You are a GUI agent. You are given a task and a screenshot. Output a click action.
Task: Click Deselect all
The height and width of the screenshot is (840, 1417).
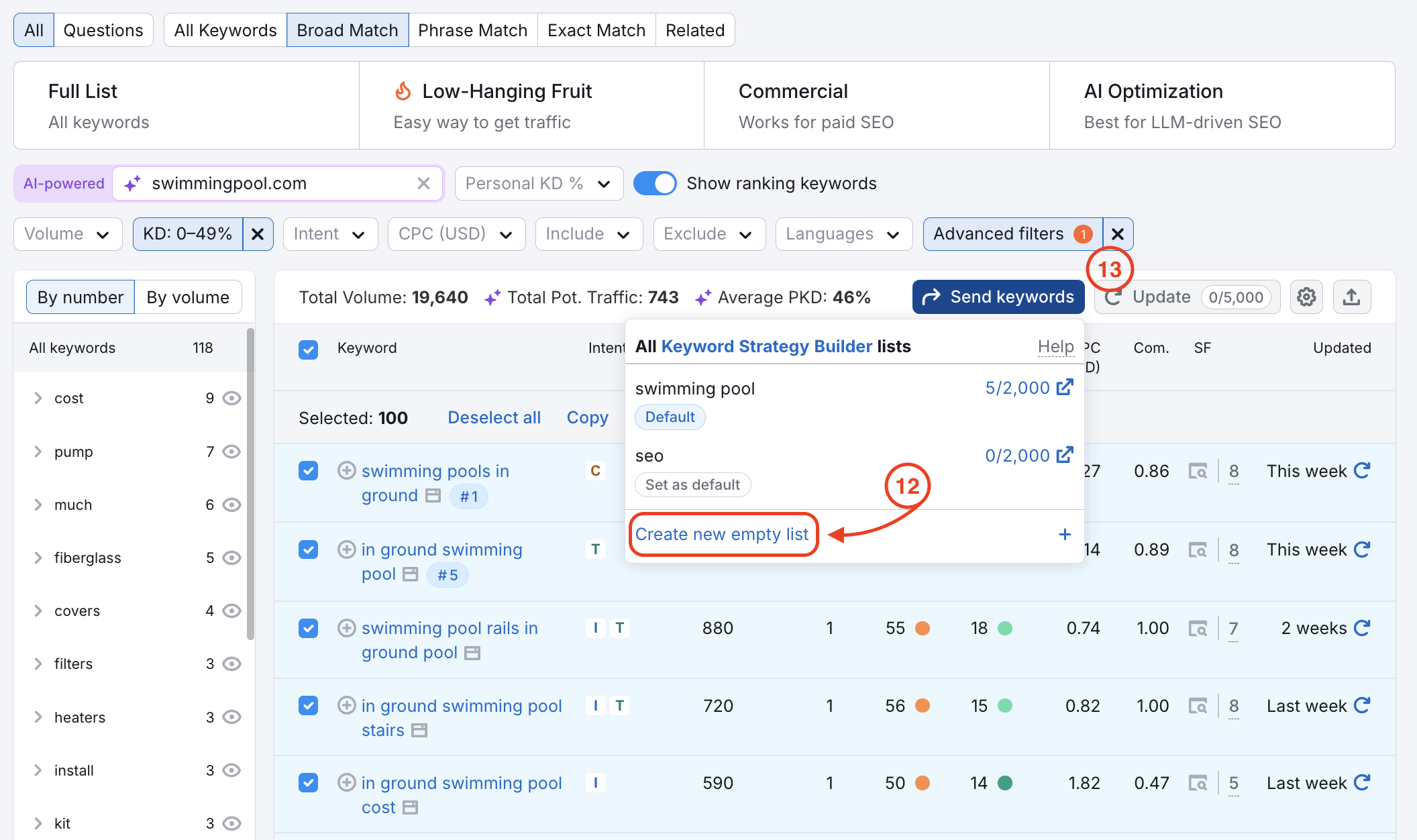pyautogui.click(x=494, y=417)
